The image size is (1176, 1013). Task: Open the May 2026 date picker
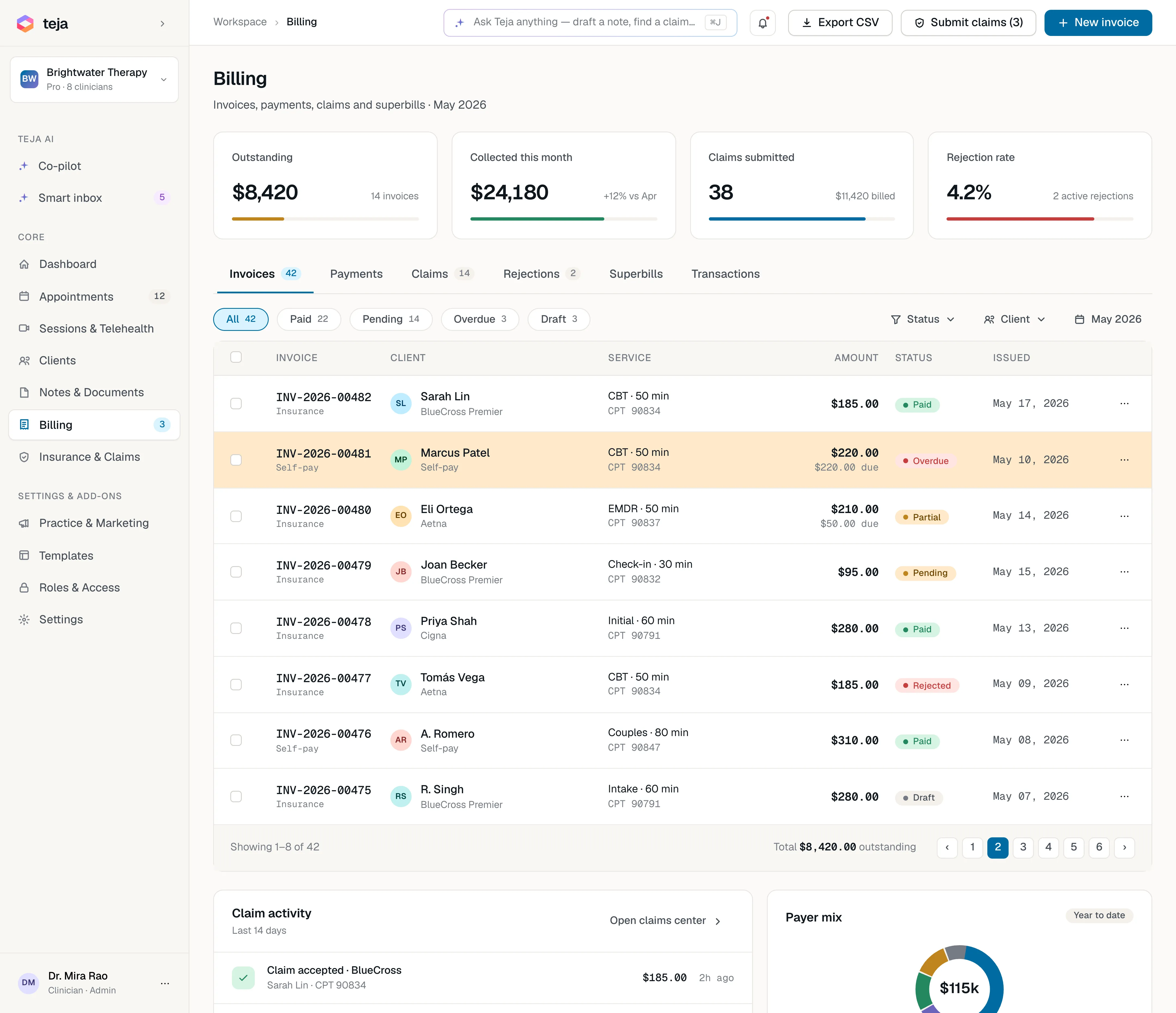pos(1108,319)
